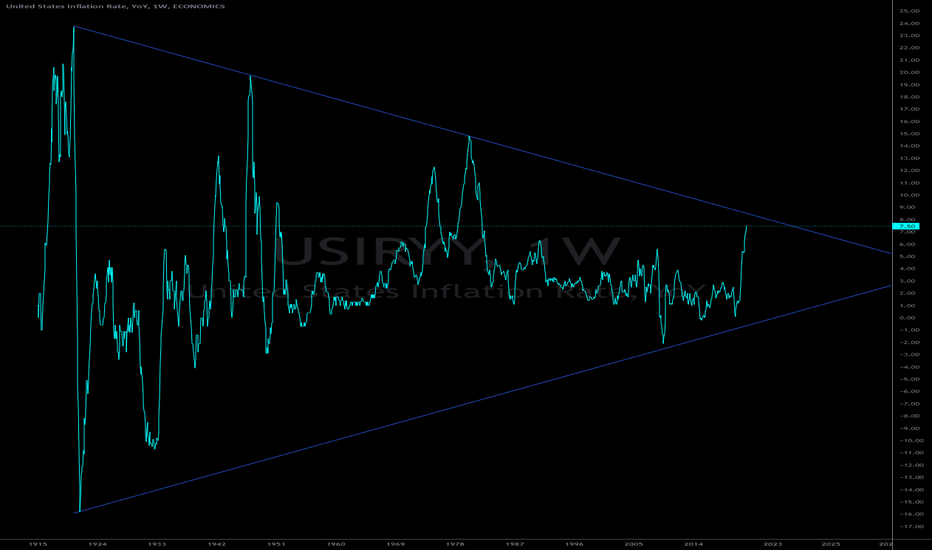This screenshot has height=550, width=932.
Task: Click the 1996 time axis label
Action: (574, 544)
